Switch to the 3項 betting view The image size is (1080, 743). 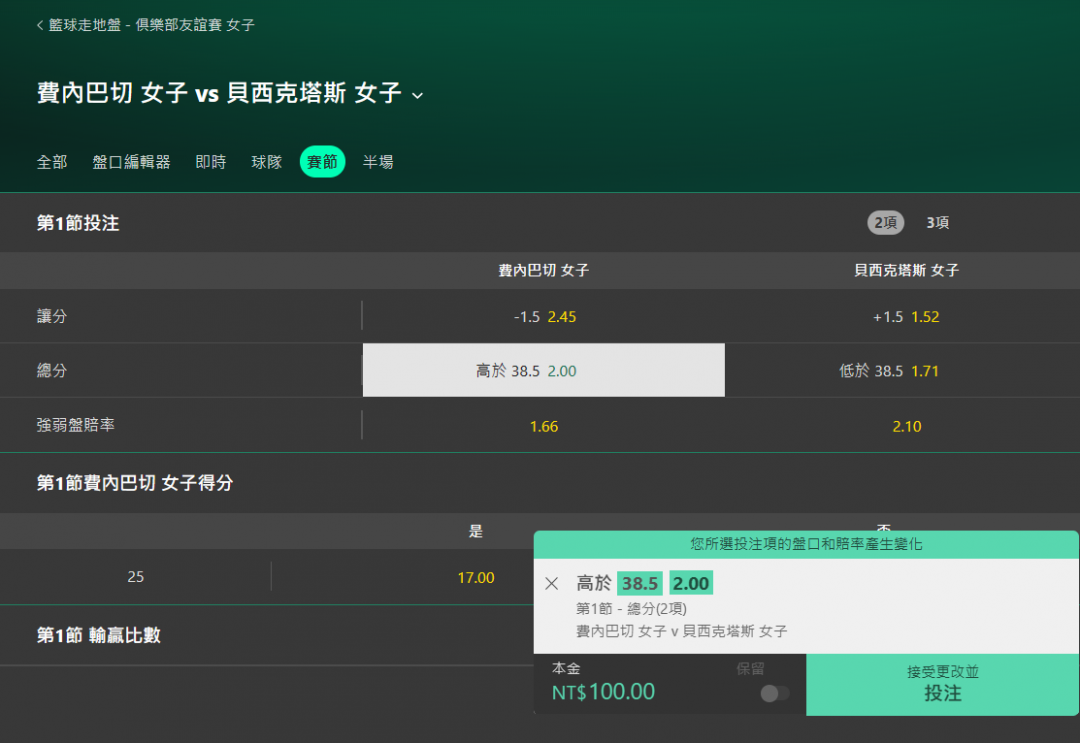pos(937,222)
